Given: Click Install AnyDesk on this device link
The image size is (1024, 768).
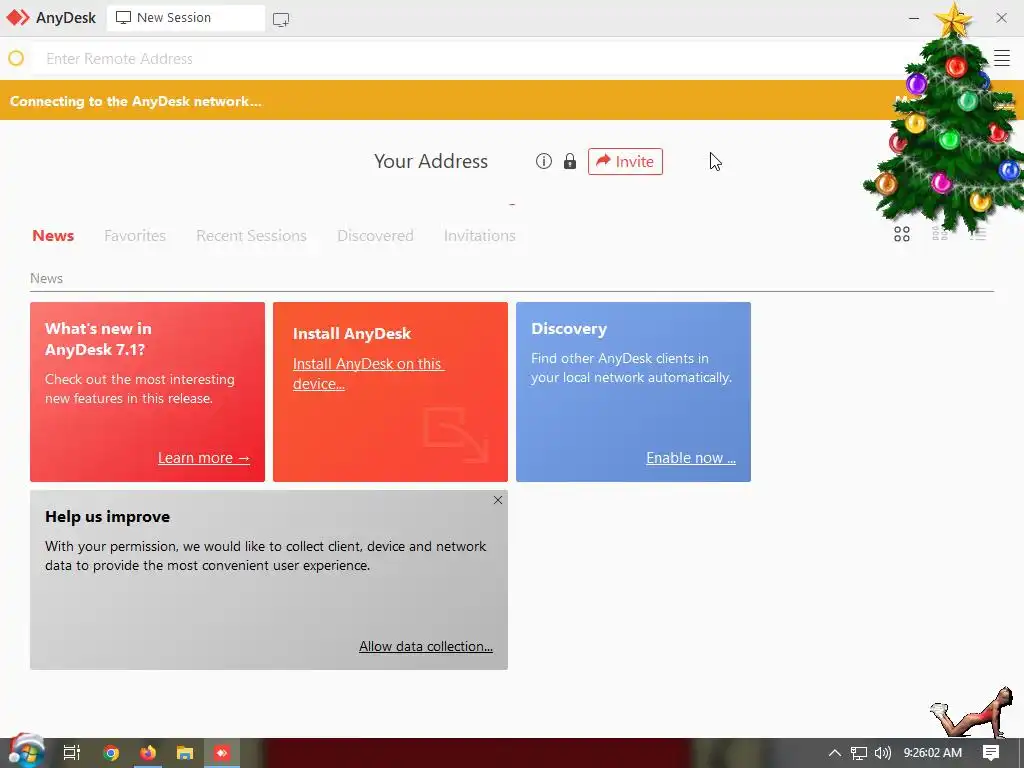Looking at the screenshot, I should pos(368,374).
